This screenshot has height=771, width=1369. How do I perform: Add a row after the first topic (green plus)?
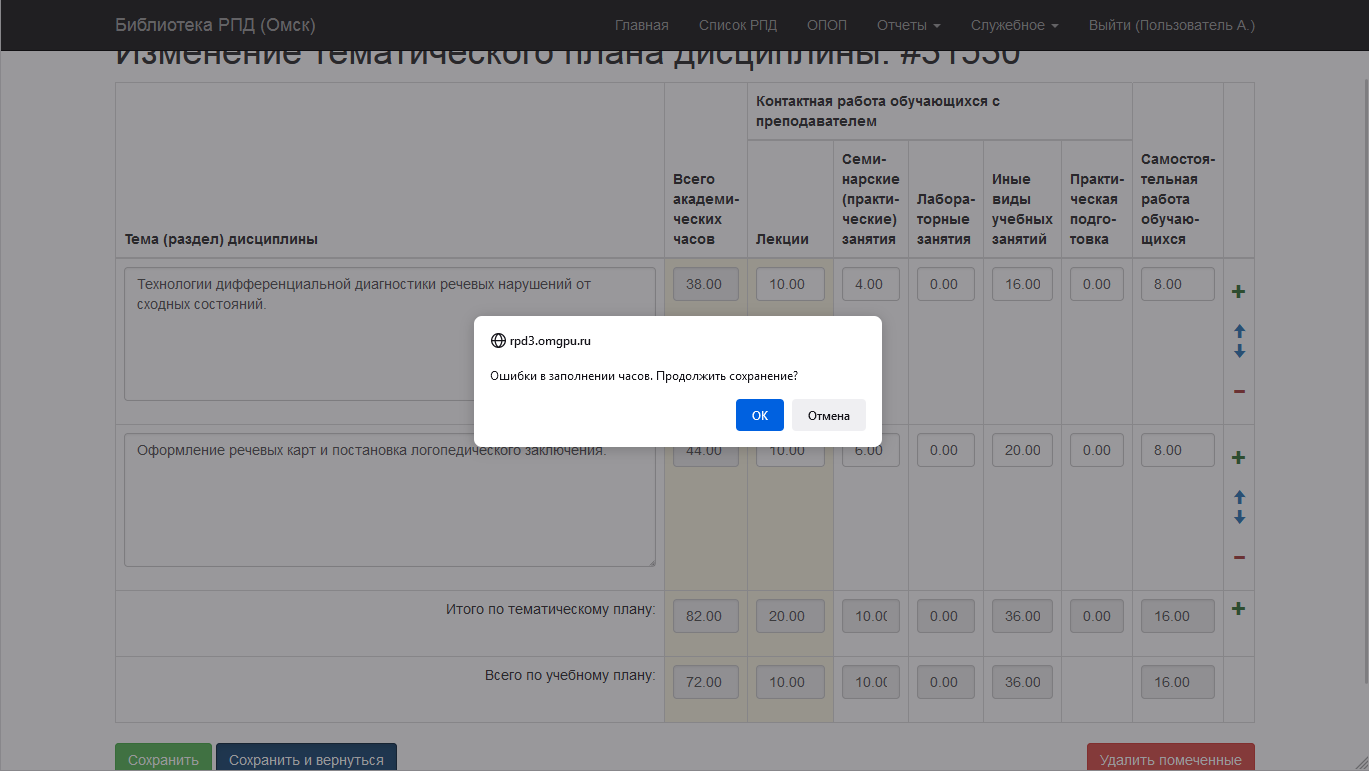1238,292
